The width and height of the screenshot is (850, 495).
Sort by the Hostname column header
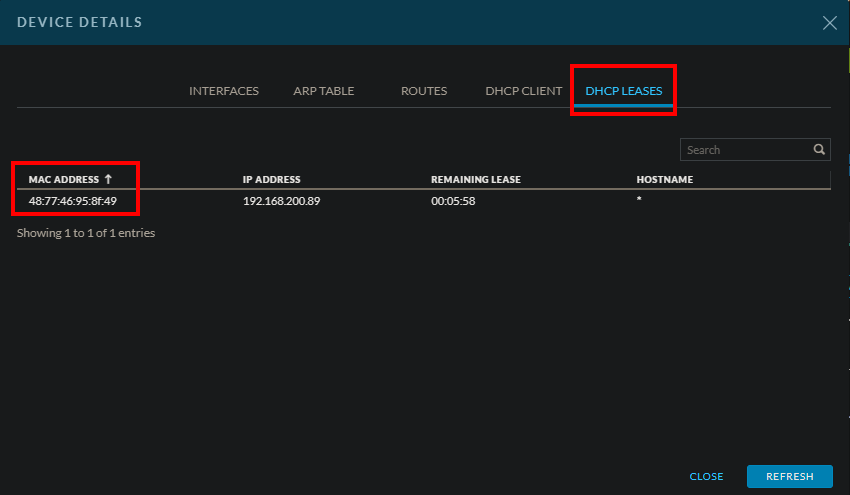(664, 180)
